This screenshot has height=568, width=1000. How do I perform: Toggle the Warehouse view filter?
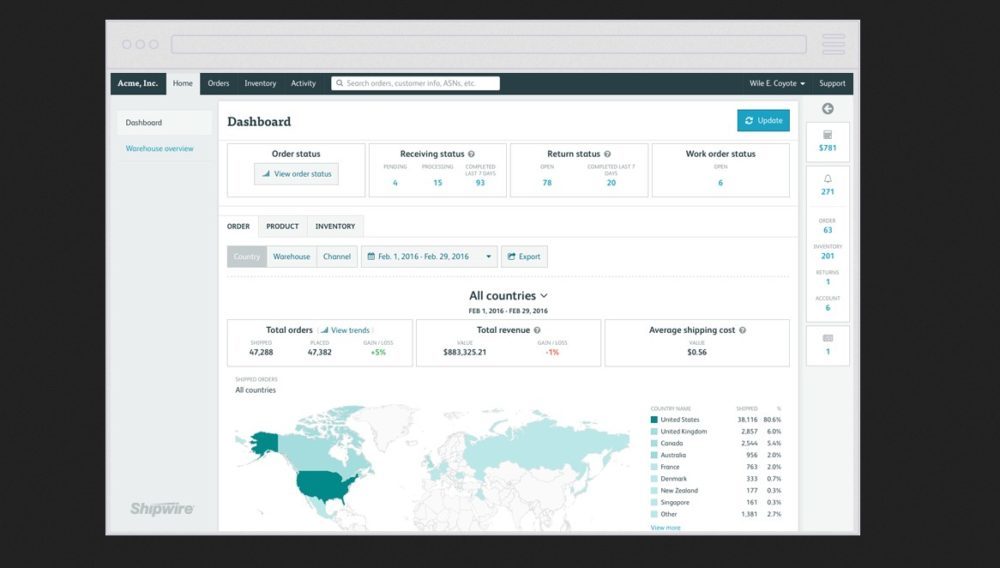point(291,257)
